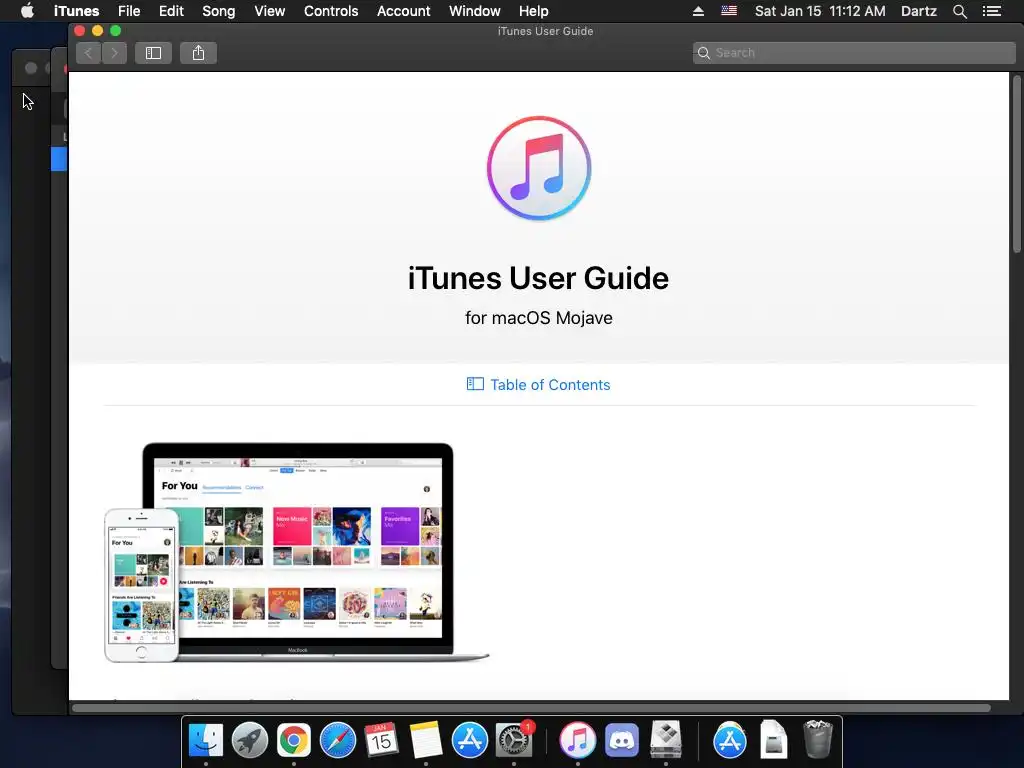The height and width of the screenshot is (768, 1024).
Task: Open the Trash in the Dock
Action: coord(818,740)
